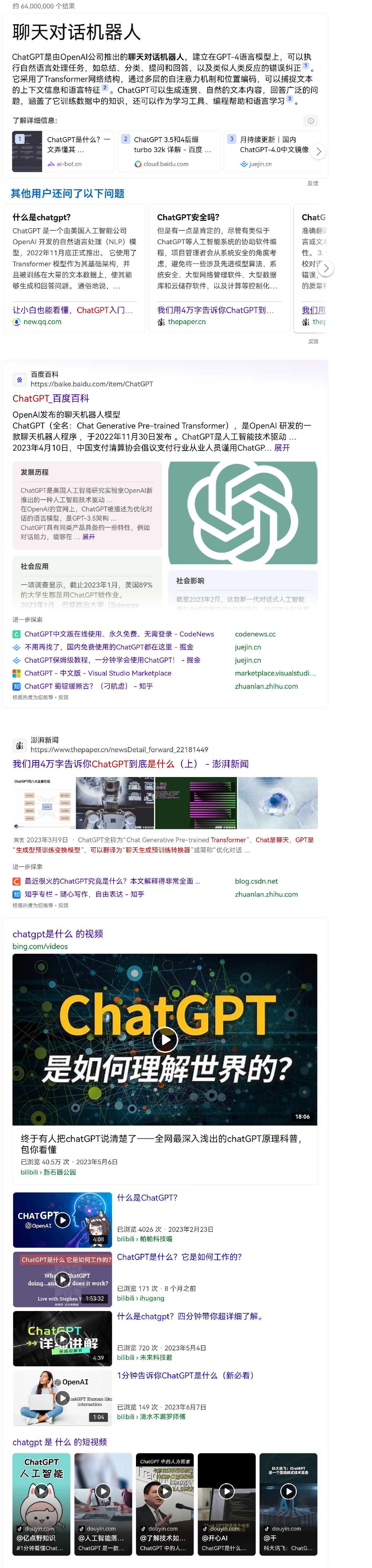
Task: Play the @了解技术如 short video
Action: click(x=165, y=1504)
